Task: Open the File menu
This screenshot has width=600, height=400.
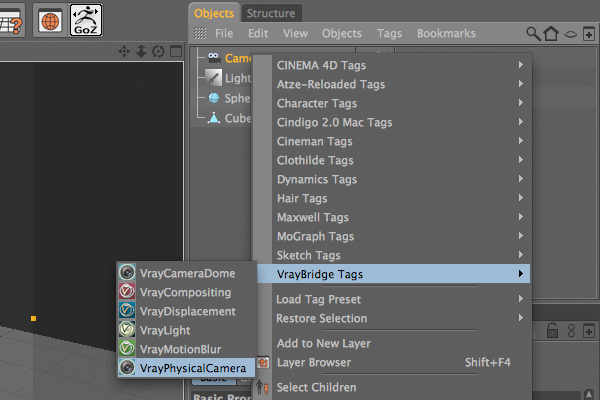Action: tap(224, 33)
